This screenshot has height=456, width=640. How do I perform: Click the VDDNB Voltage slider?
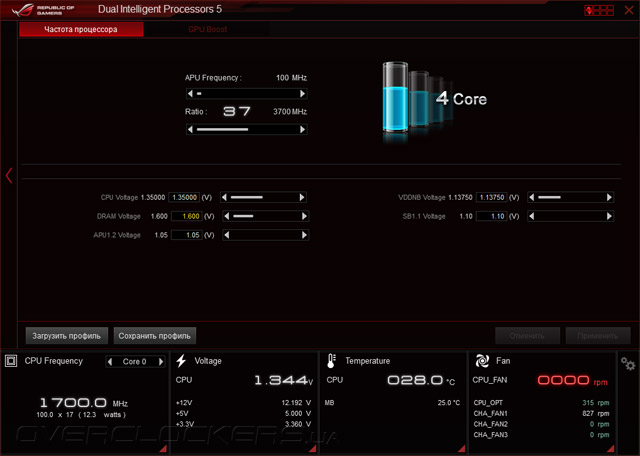571,197
